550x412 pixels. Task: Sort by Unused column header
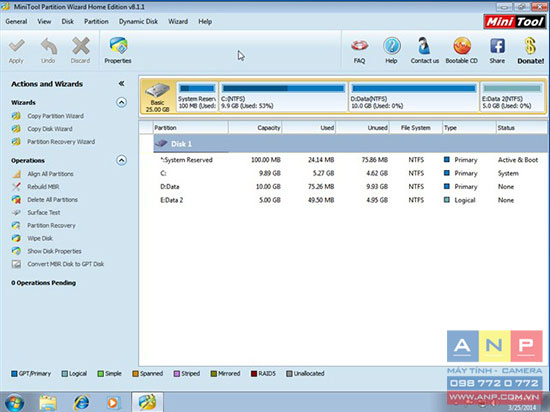(x=363, y=128)
